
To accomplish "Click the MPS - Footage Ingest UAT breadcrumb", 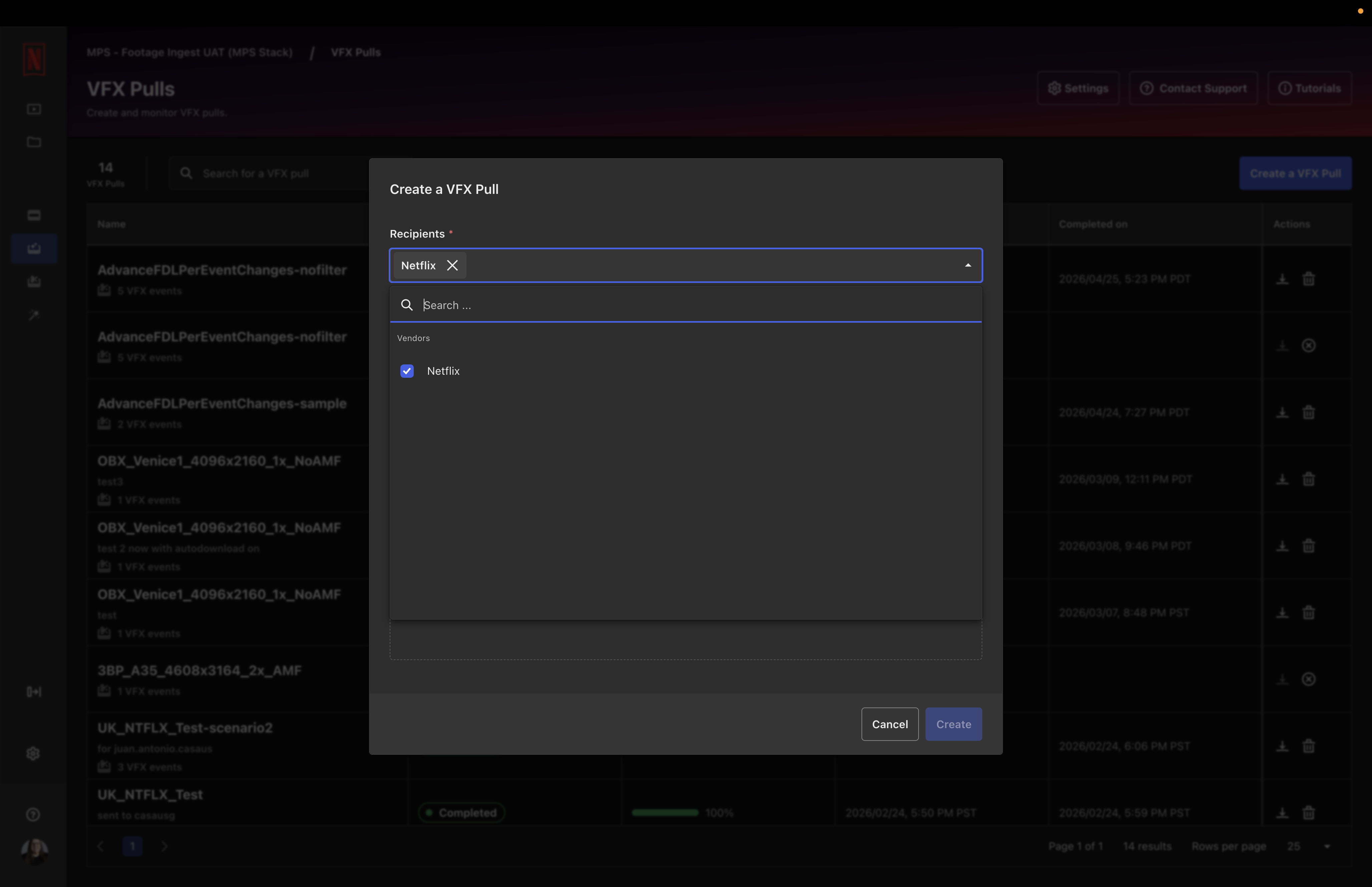I will pyautogui.click(x=190, y=52).
